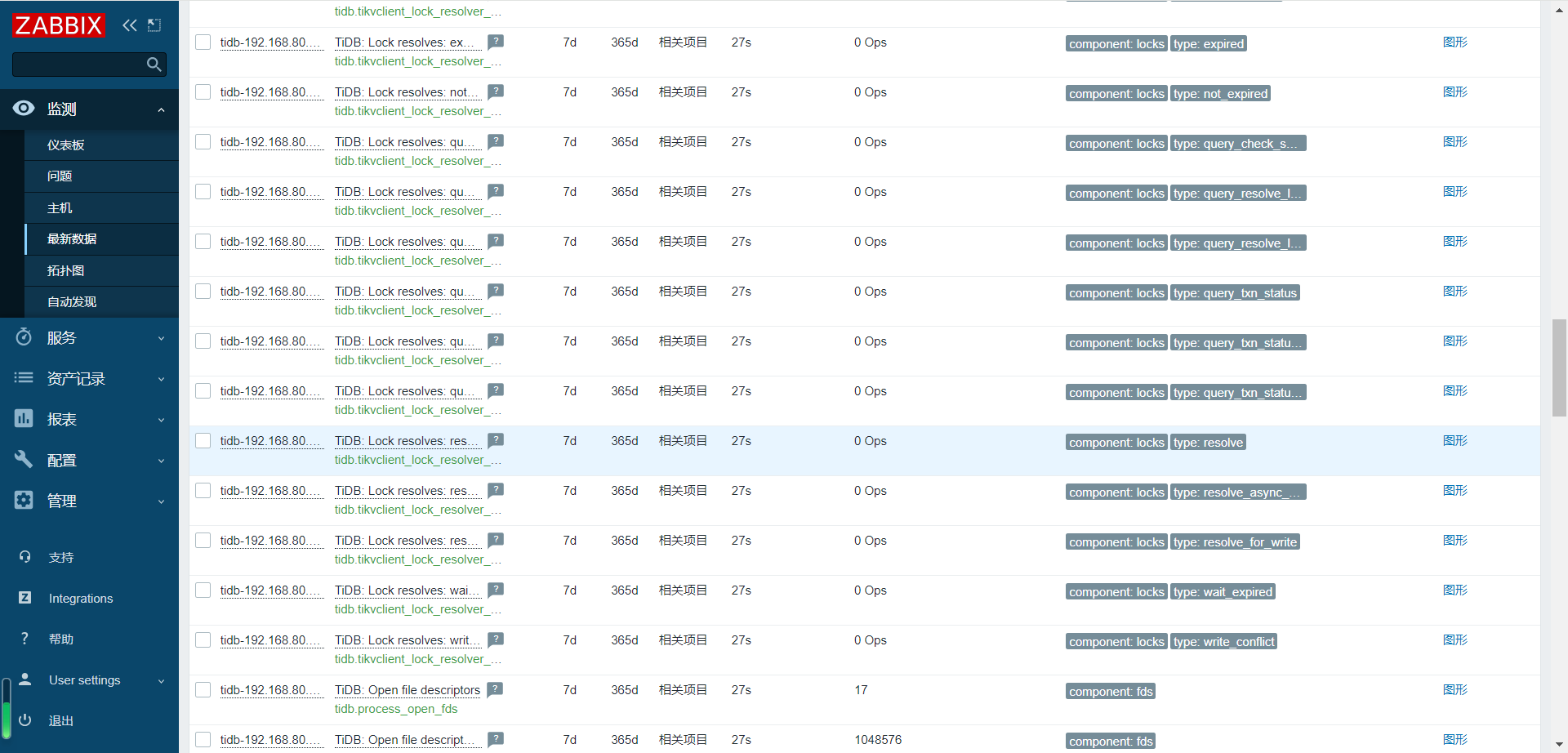
Task: Select 最新数据 in the sidebar
Action: (101, 239)
